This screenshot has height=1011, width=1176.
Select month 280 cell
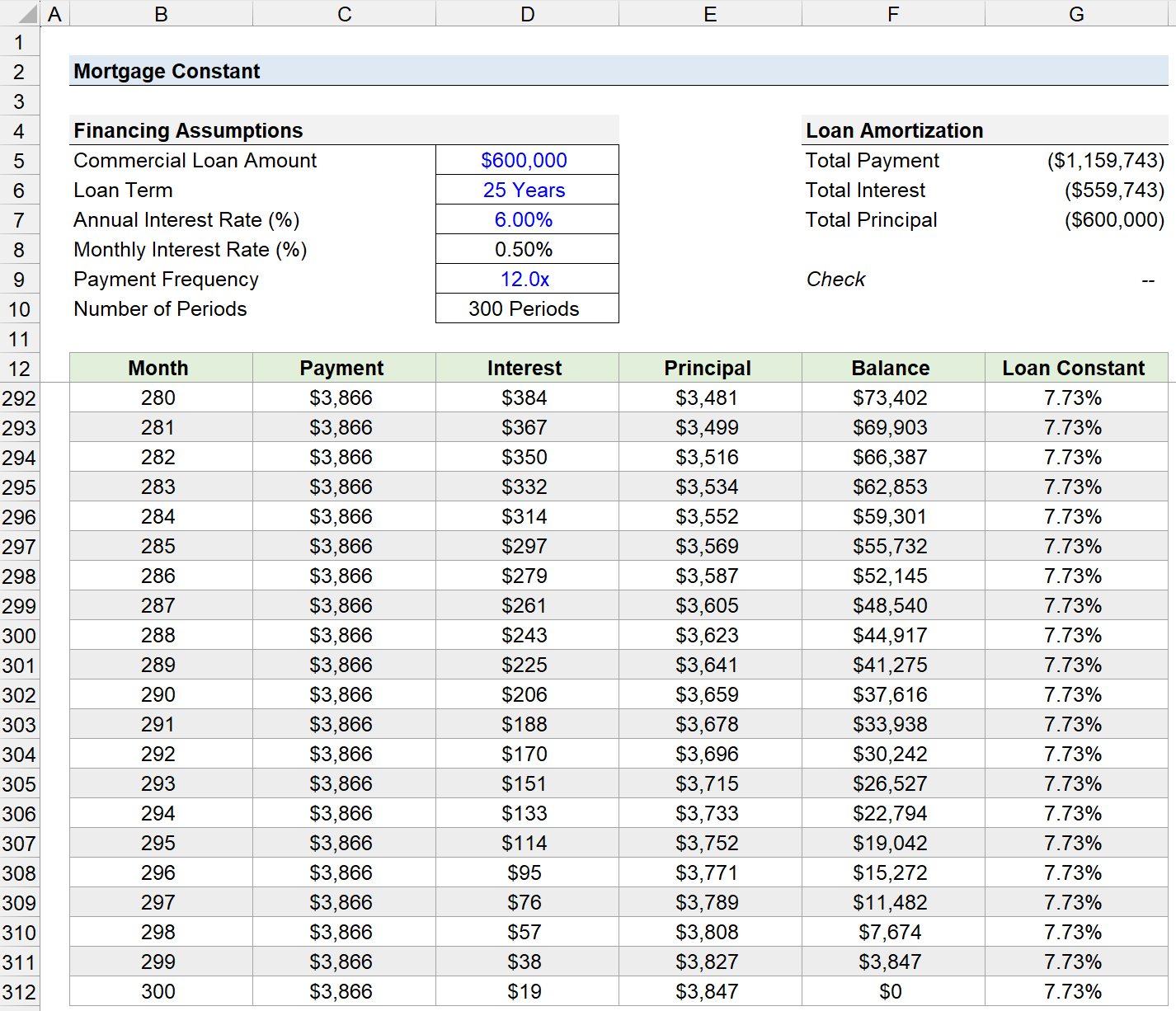click(x=162, y=398)
